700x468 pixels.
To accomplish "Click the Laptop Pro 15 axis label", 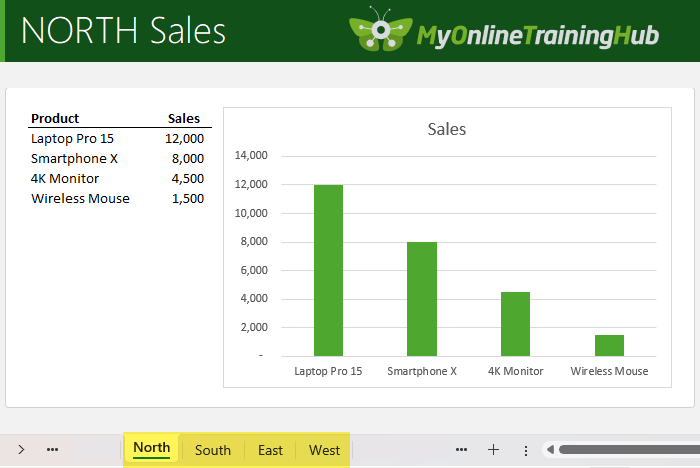I will pos(328,371).
